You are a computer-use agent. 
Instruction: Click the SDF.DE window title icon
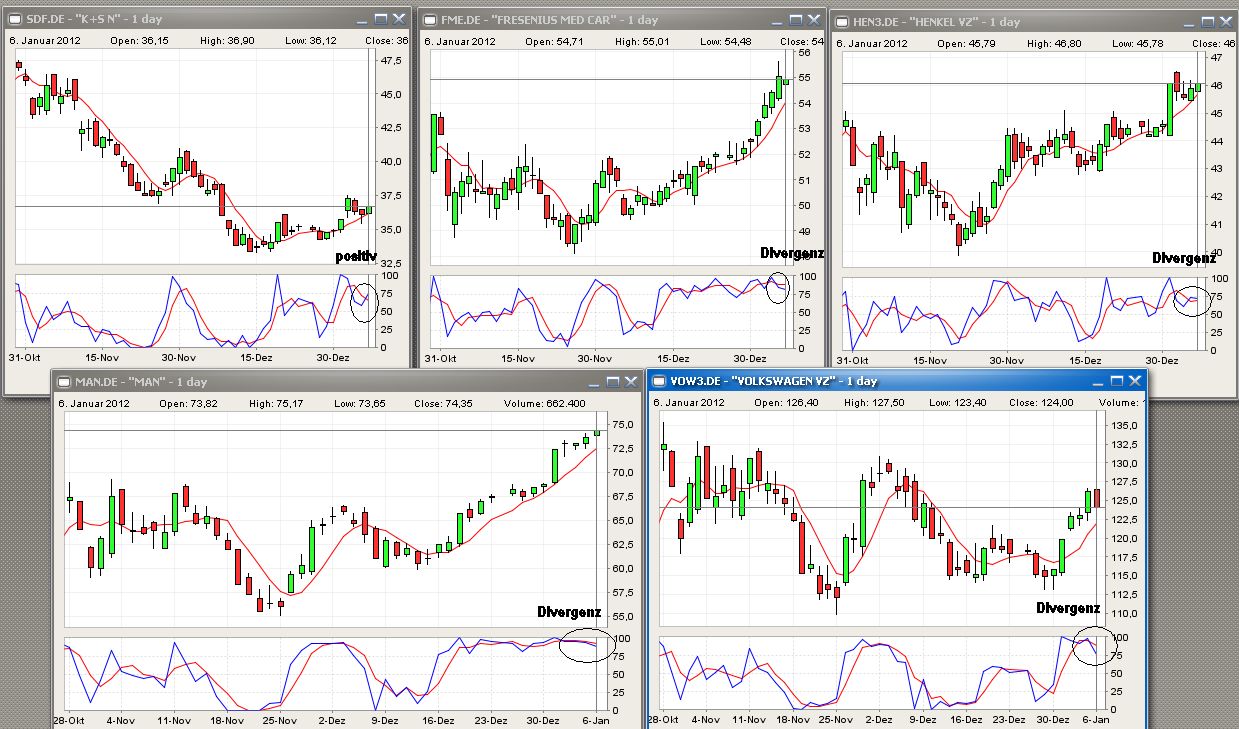[13, 19]
